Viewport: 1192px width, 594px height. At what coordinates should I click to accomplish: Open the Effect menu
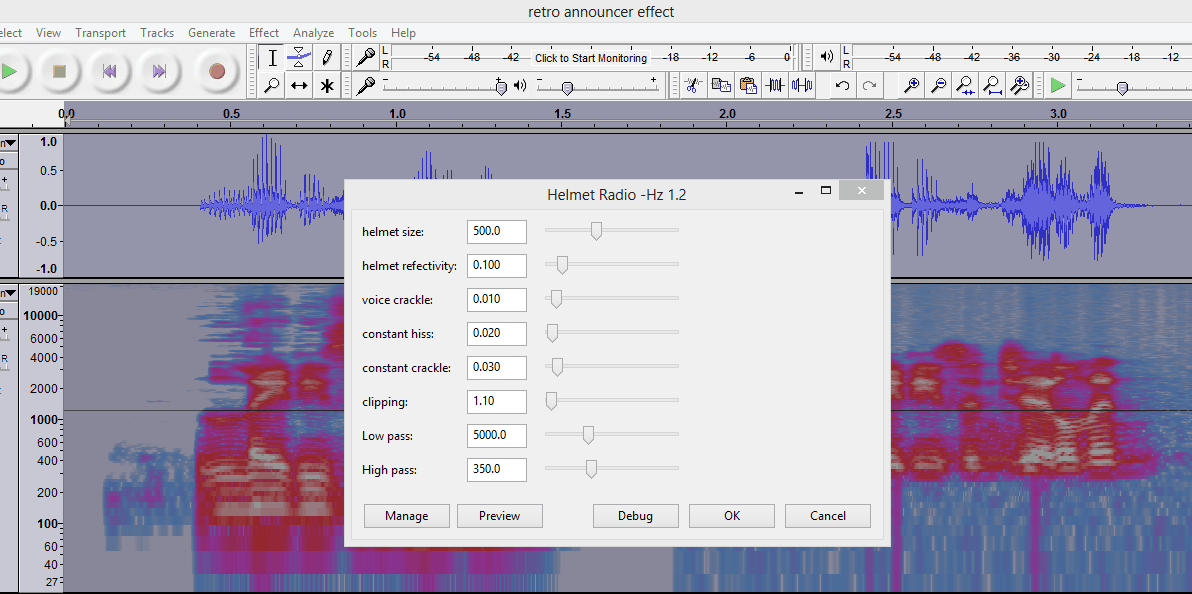264,33
